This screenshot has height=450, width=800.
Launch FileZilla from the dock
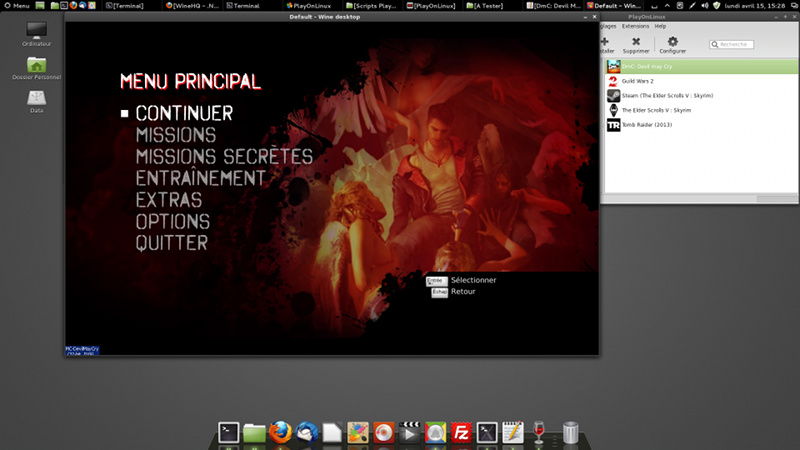461,433
